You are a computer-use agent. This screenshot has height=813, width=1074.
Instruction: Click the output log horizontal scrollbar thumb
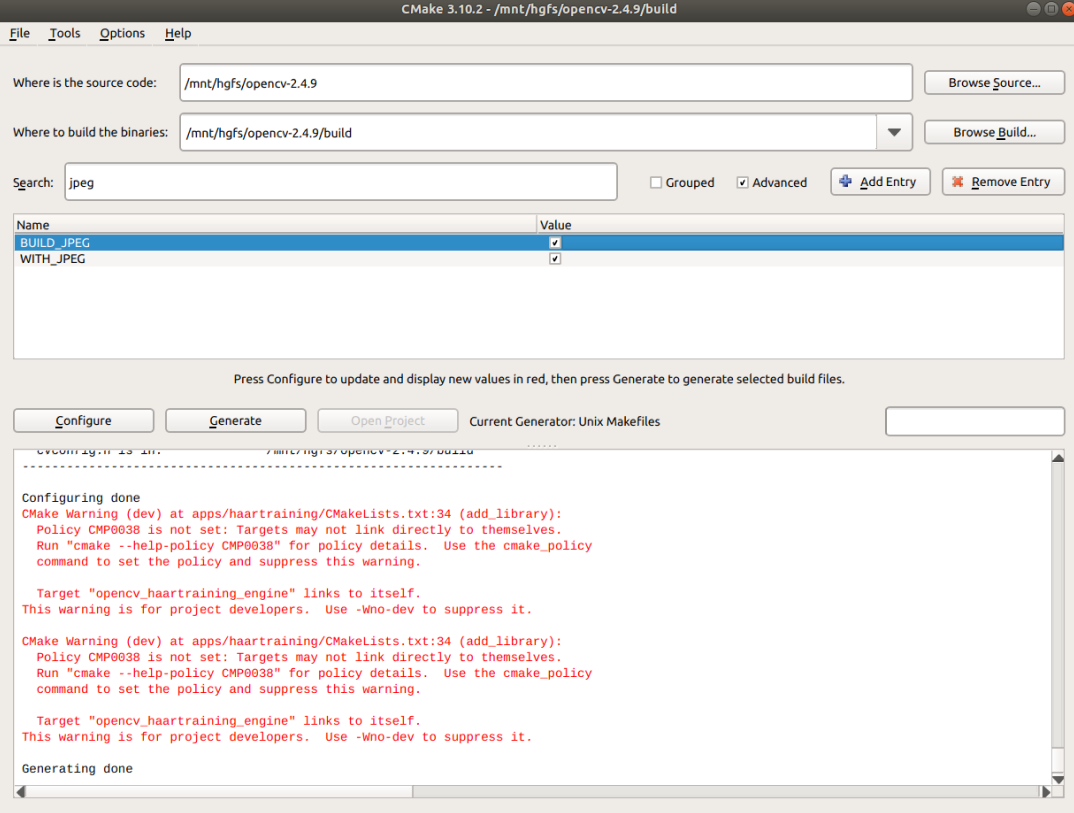(x=219, y=792)
